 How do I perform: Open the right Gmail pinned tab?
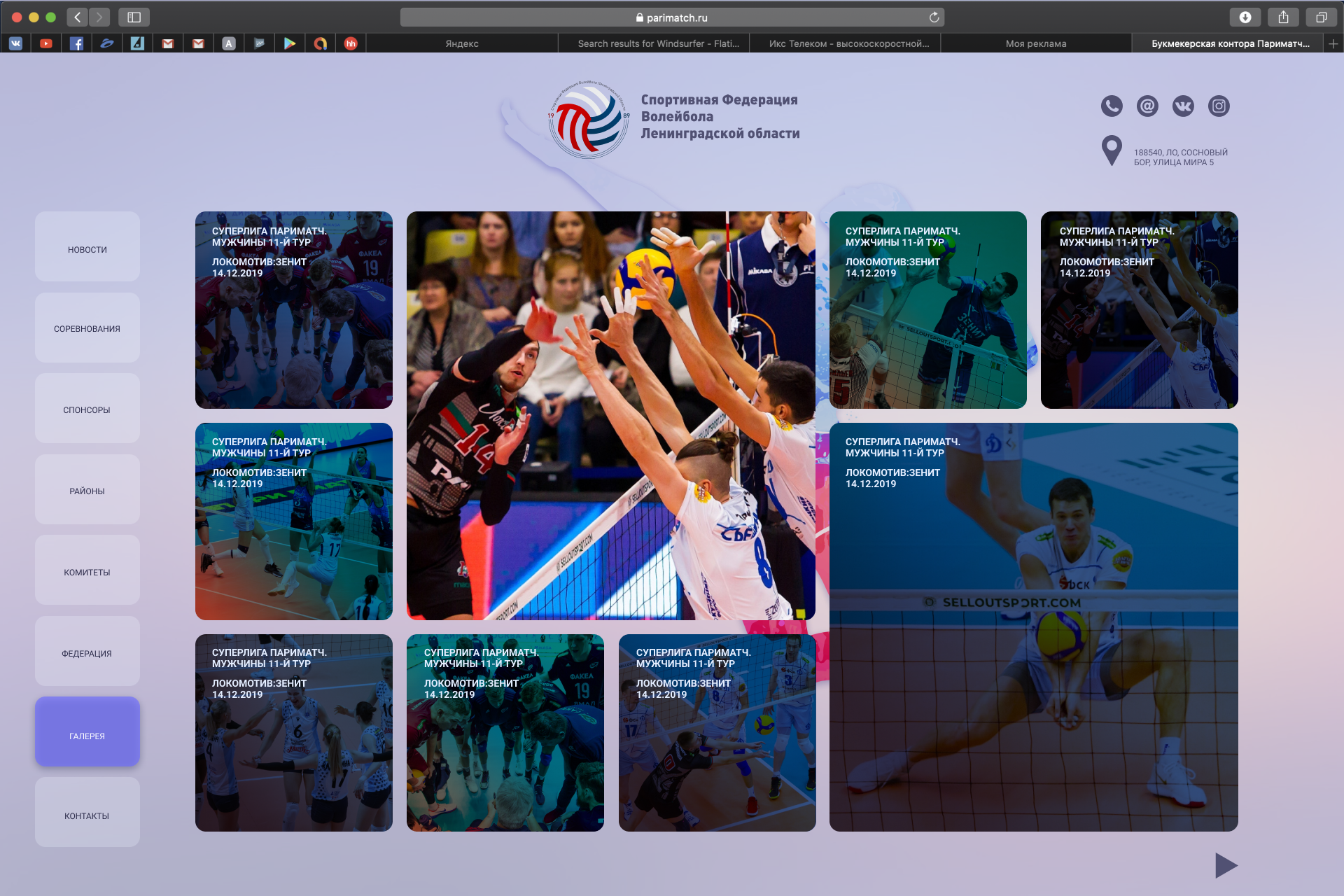tap(199, 43)
